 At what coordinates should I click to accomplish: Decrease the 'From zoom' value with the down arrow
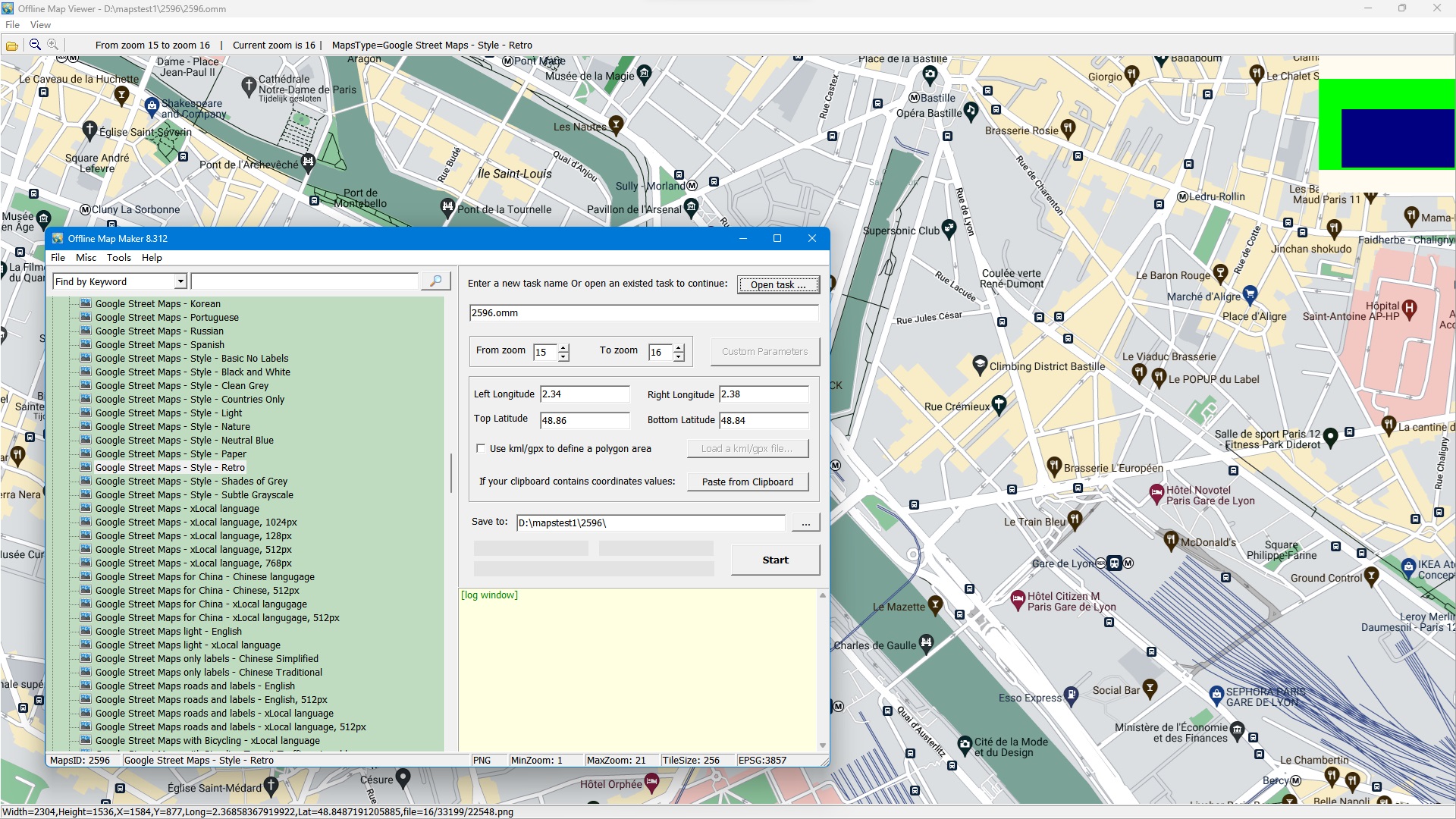(x=563, y=356)
